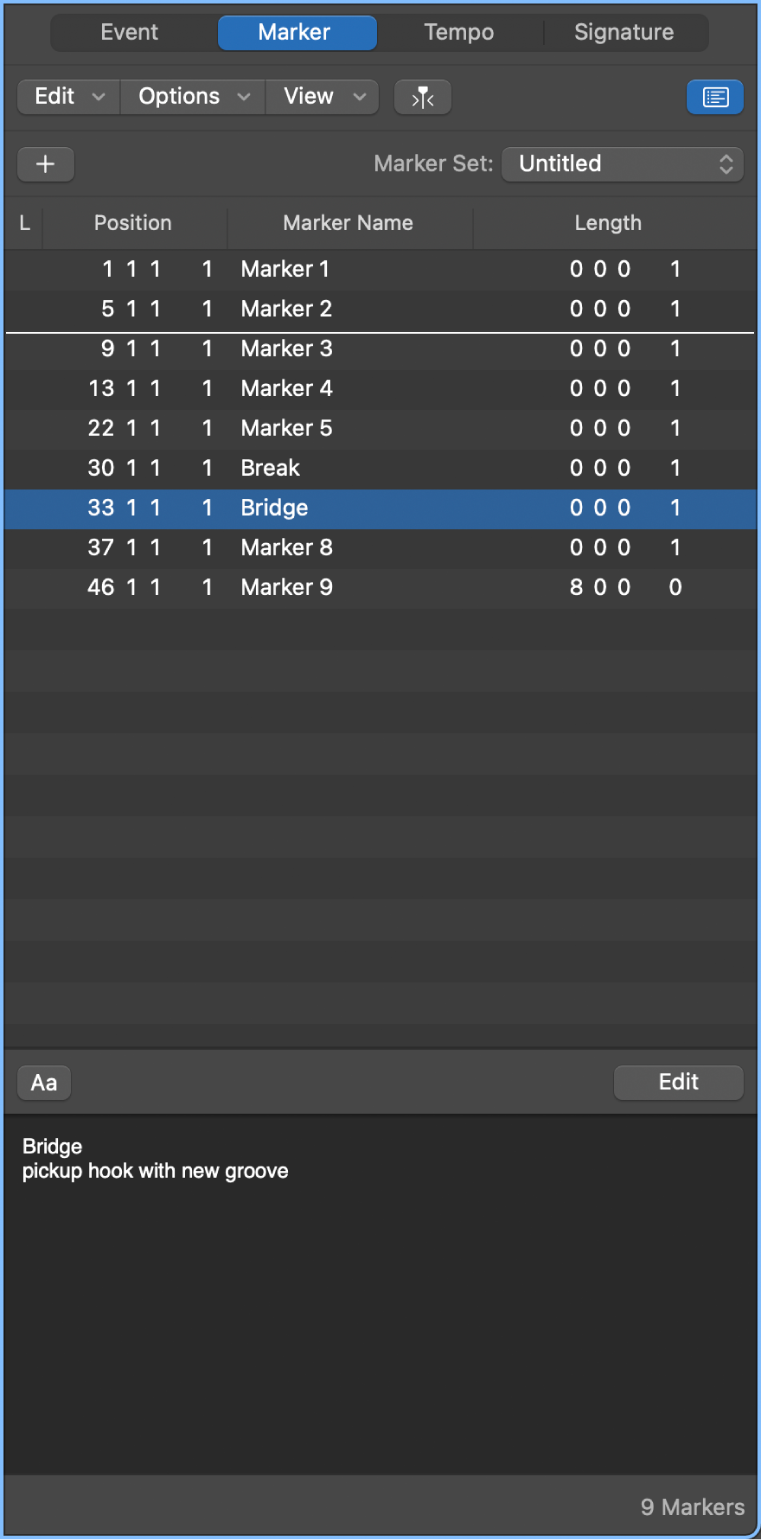
Task: Open the Options menu
Action: tap(191, 97)
